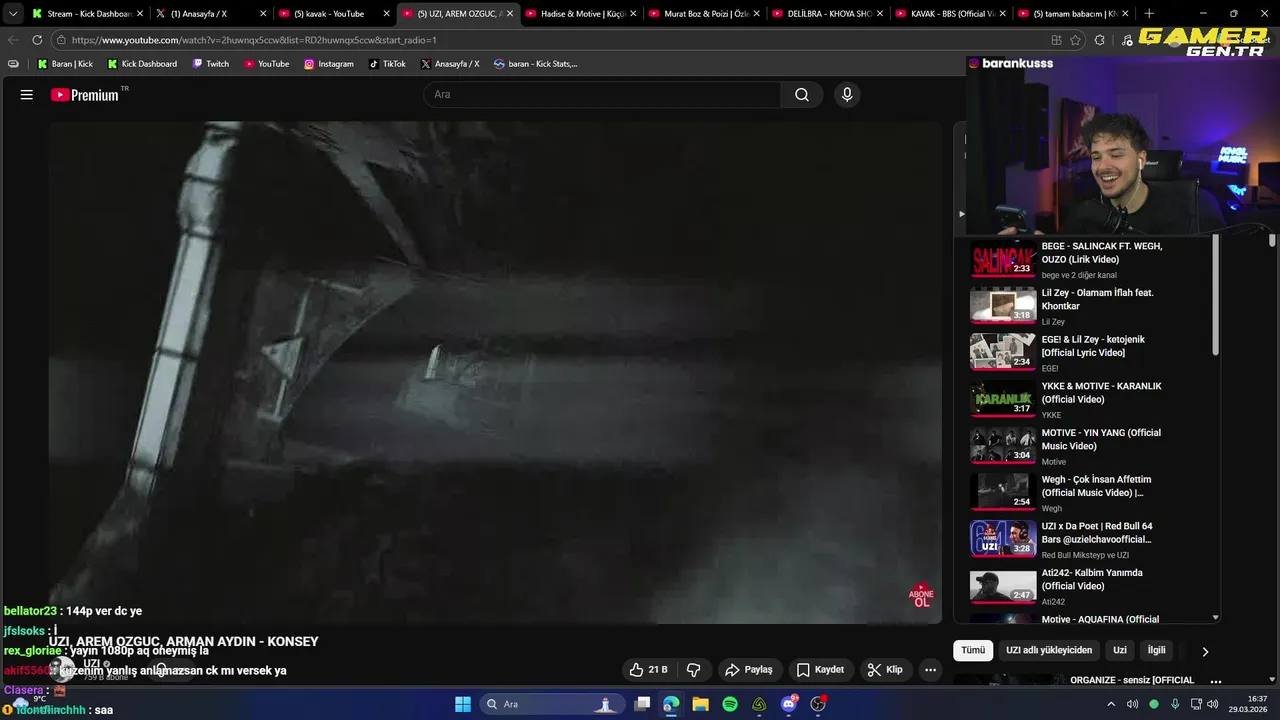This screenshot has height=720, width=1280.
Task: Like the video with 21 B likes
Action: coord(647,670)
